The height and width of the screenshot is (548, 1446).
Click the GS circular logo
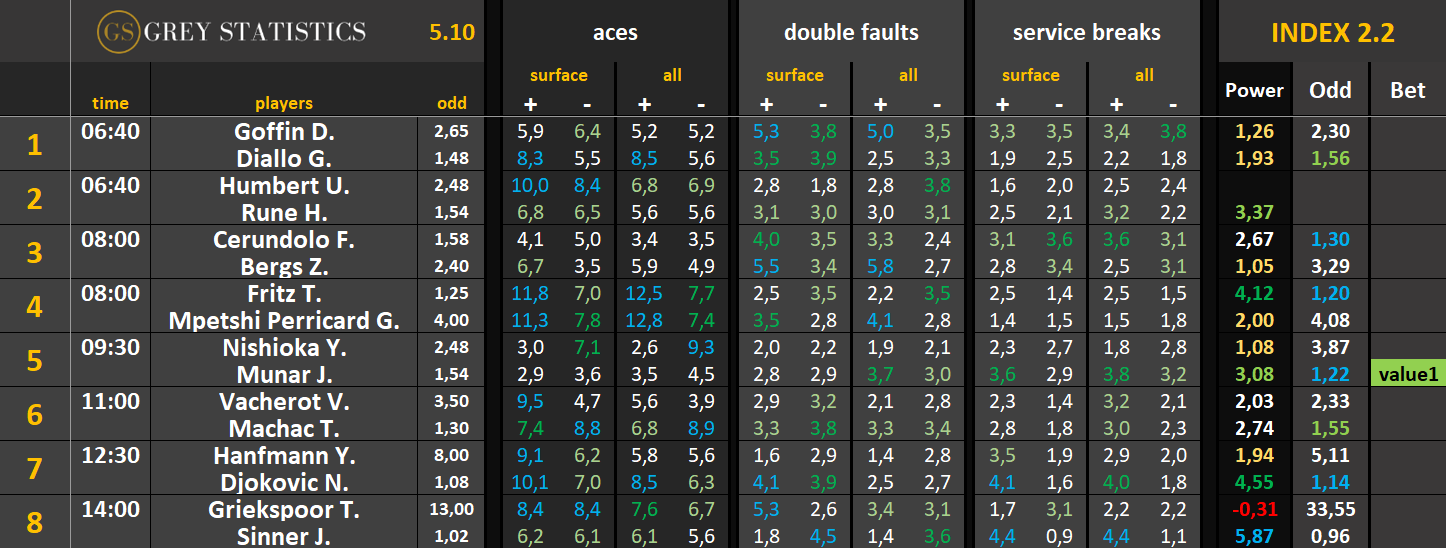pos(119,32)
